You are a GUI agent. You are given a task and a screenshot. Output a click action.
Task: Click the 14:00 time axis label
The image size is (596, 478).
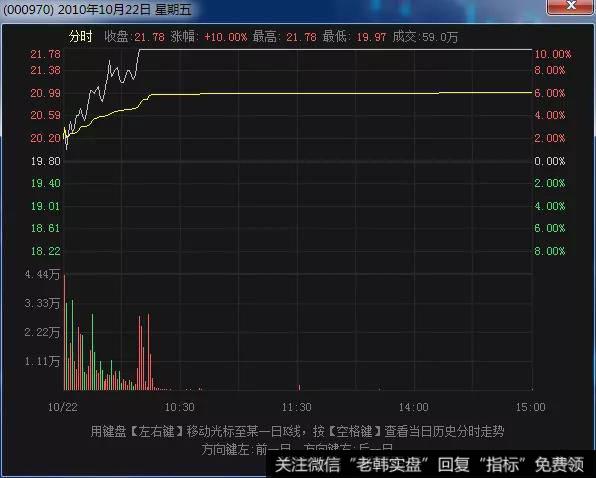click(x=414, y=407)
